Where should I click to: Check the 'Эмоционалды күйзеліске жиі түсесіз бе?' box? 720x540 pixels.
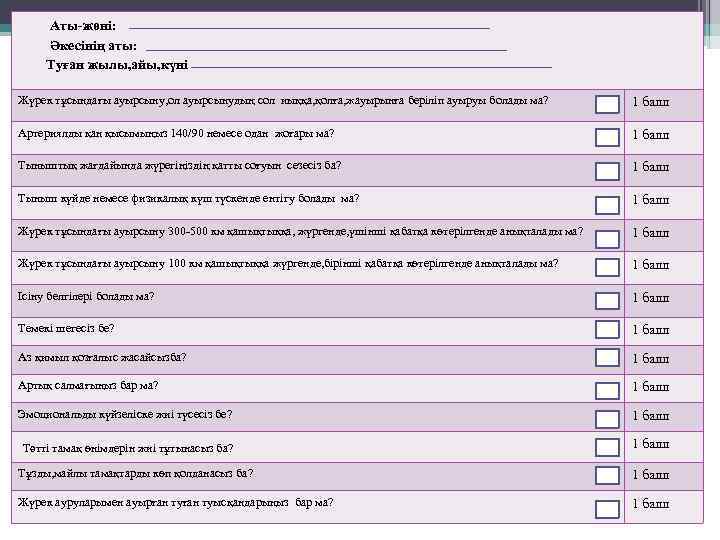coord(607,417)
